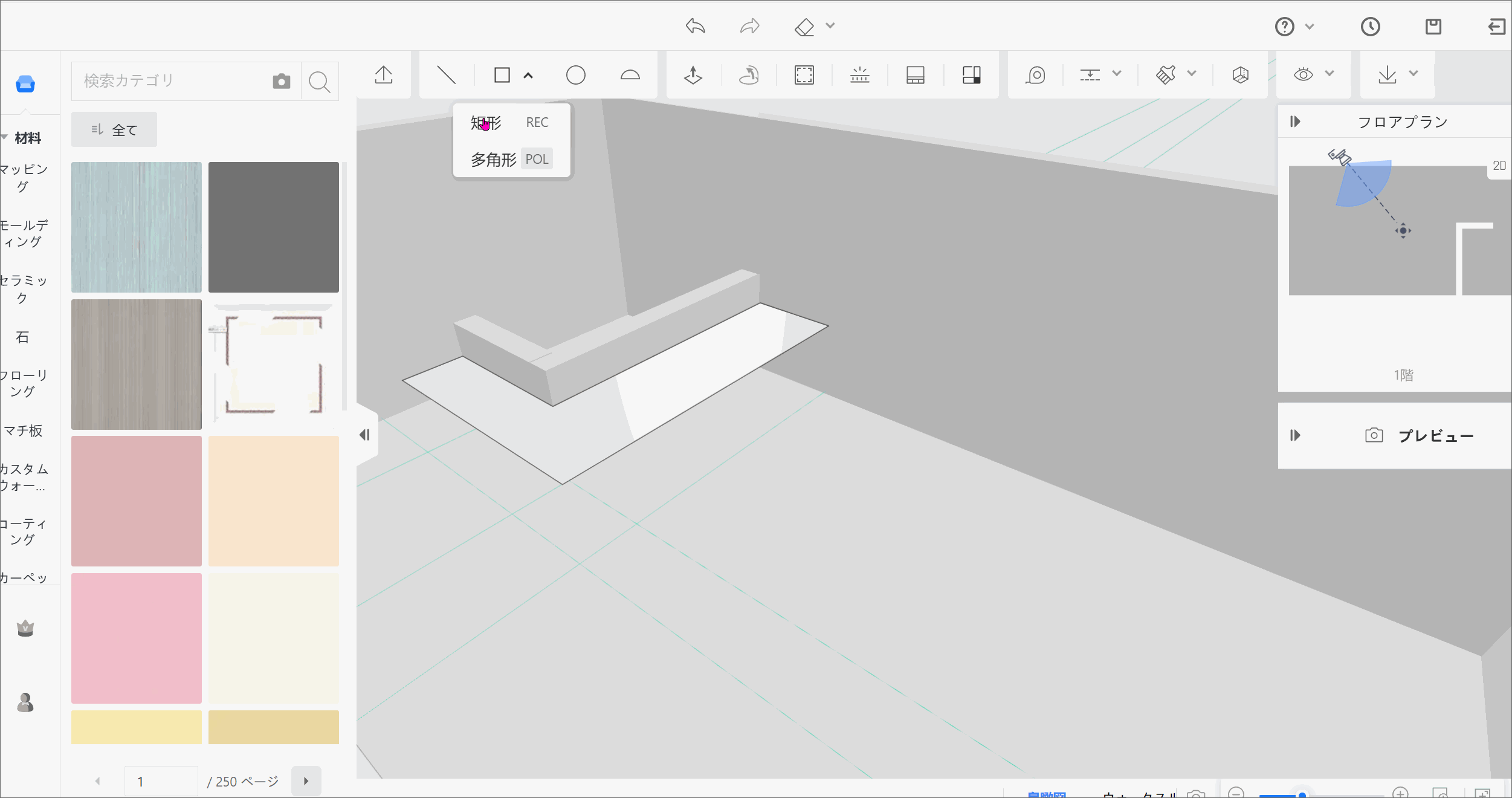This screenshot has height=798, width=1512.
Task: Select the マチ板 category
Action: pos(24,430)
